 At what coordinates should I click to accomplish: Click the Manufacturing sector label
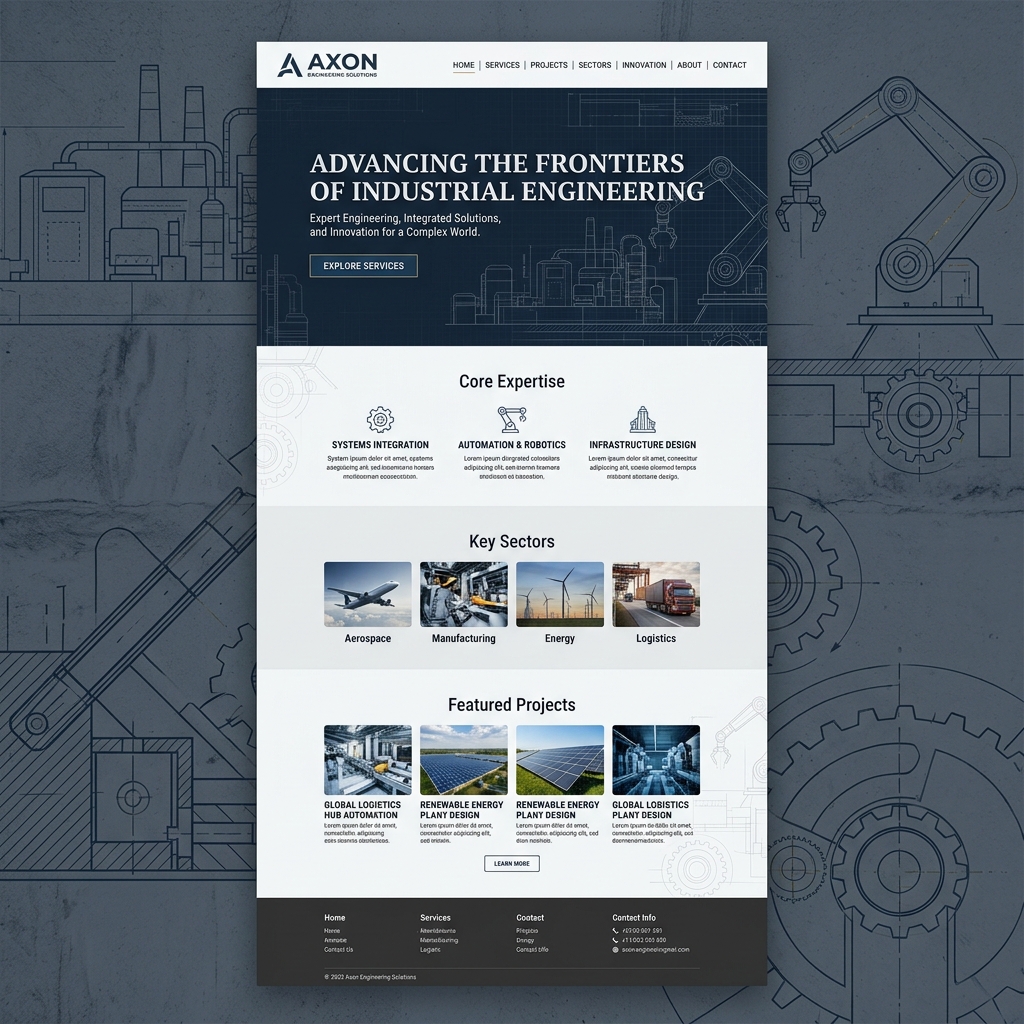[x=464, y=639]
